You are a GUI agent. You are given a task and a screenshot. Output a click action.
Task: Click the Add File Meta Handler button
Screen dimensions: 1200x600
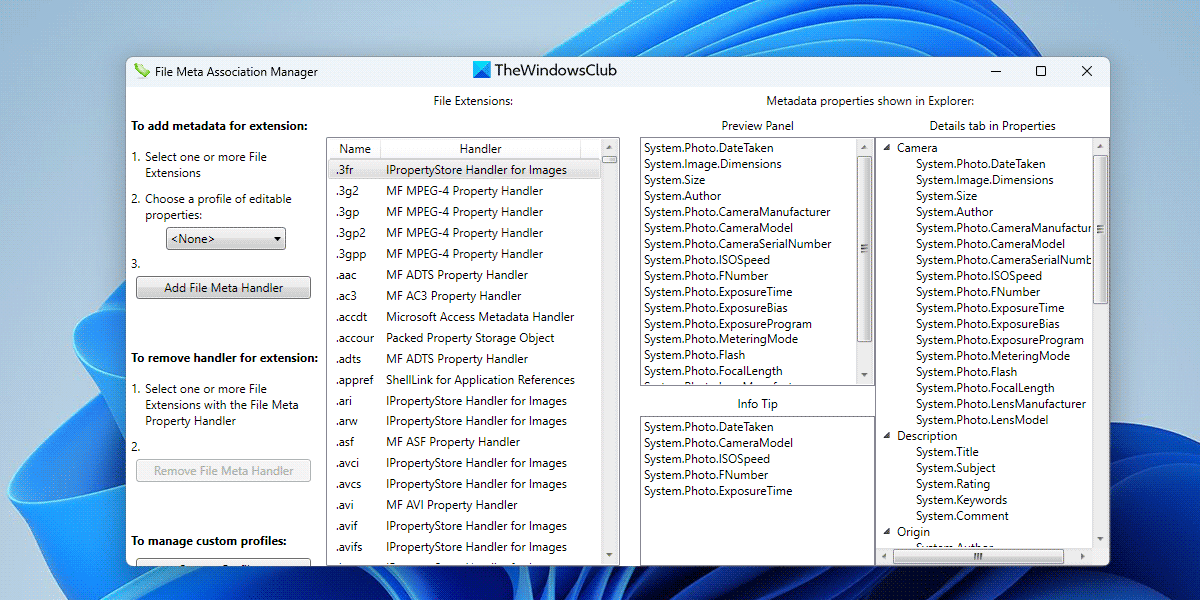pyautogui.click(x=223, y=288)
